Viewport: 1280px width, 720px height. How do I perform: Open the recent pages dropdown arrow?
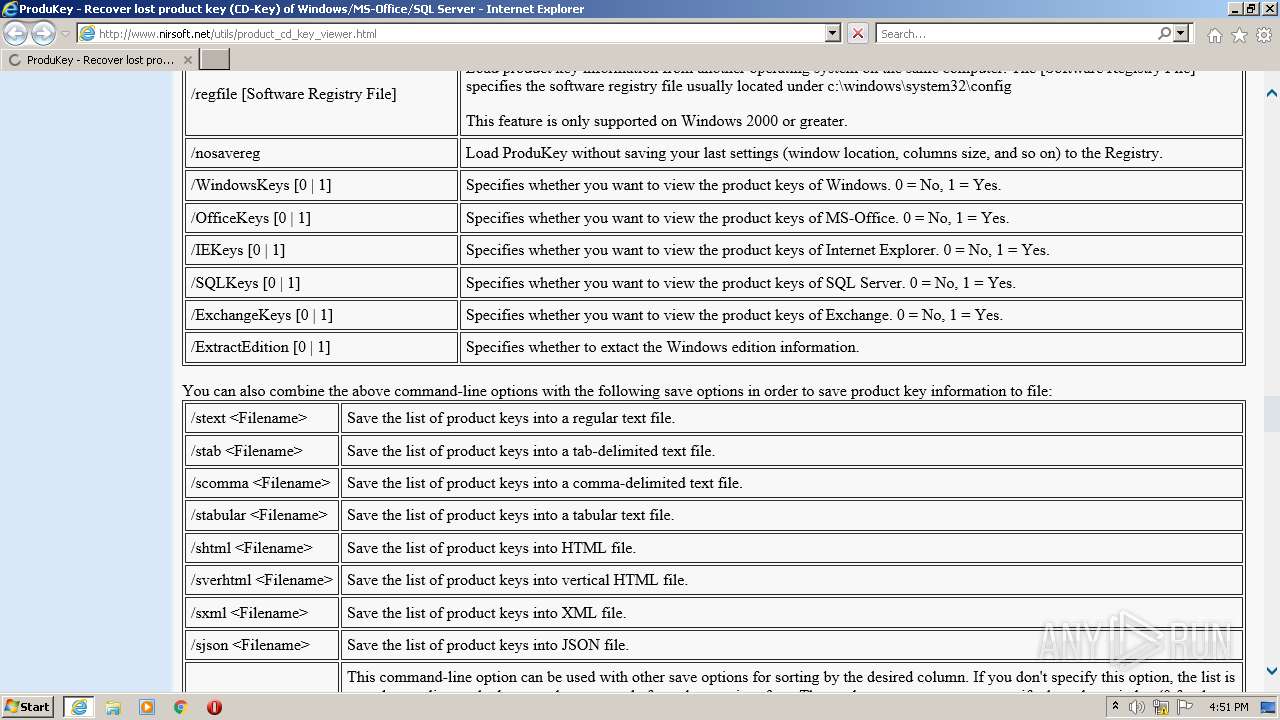click(x=65, y=34)
